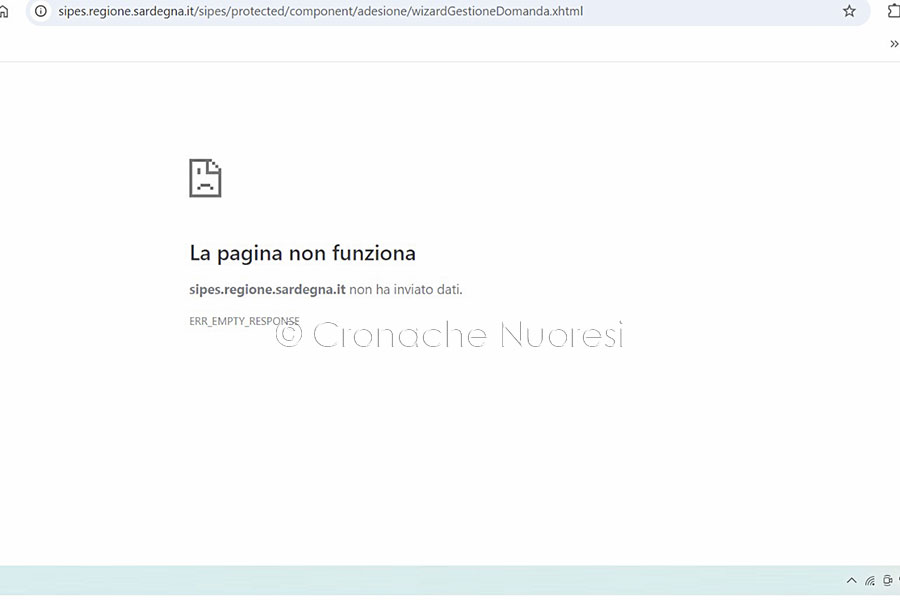900x600 pixels.
Task: Click the browser Home button
Action: (4, 11)
